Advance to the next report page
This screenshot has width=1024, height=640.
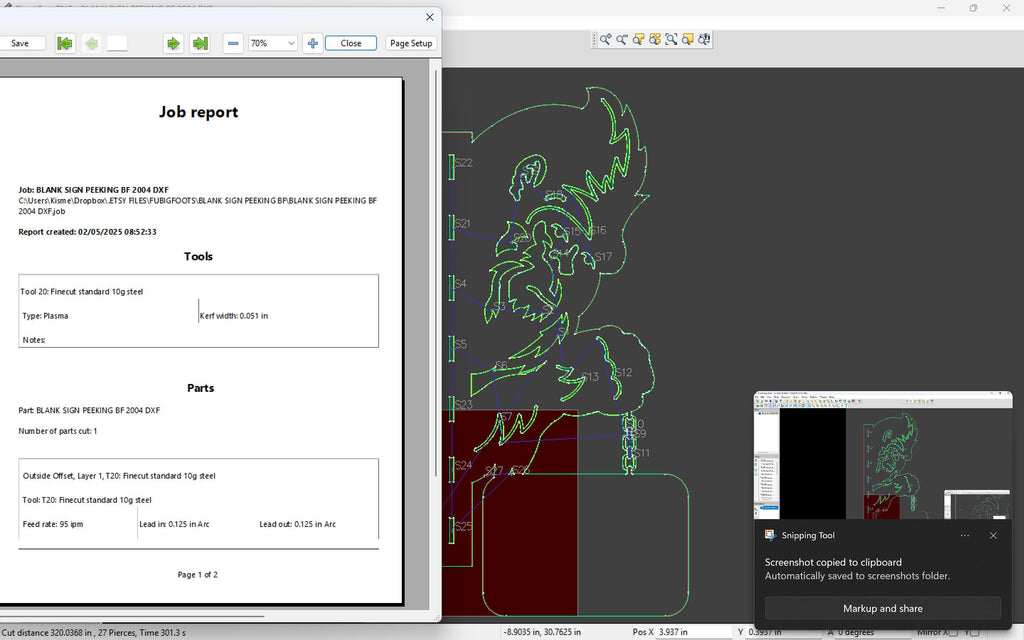click(173, 43)
